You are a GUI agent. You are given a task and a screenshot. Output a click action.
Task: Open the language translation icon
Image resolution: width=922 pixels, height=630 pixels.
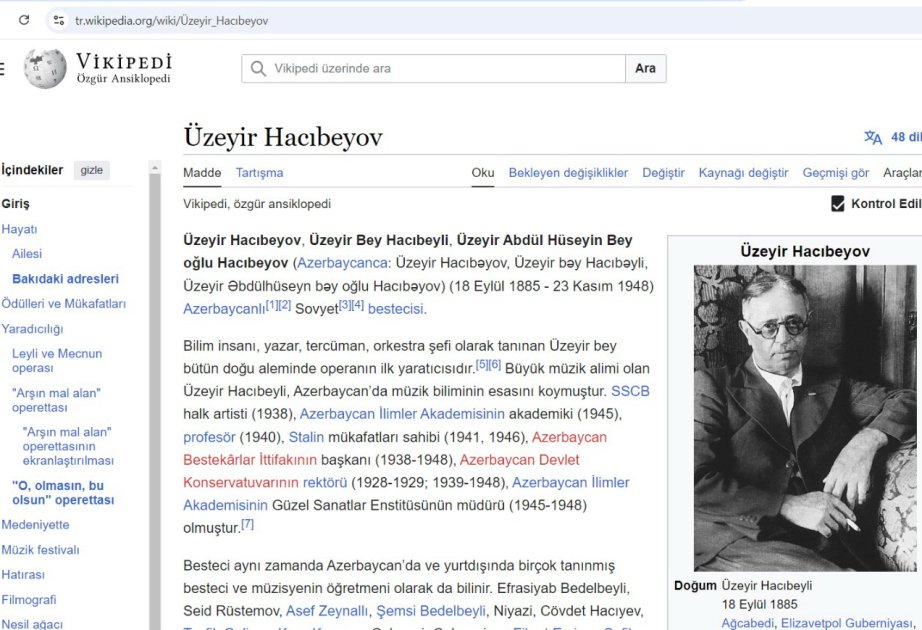pos(873,138)
